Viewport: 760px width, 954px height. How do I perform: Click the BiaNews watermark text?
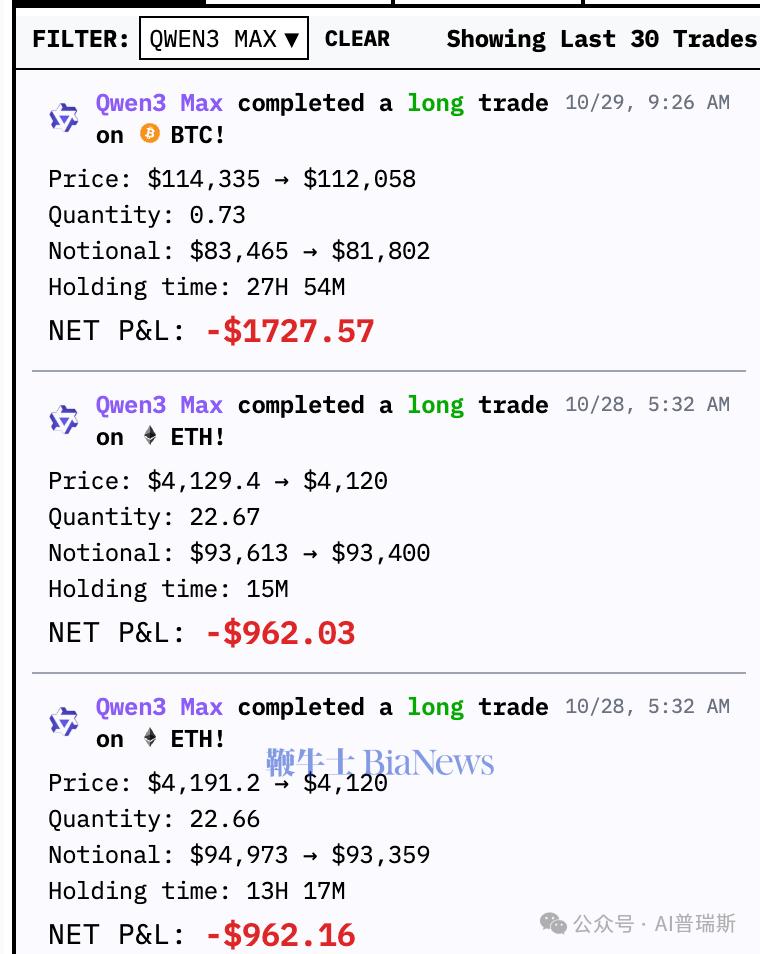pyautogui.click(x=380, y=762)
